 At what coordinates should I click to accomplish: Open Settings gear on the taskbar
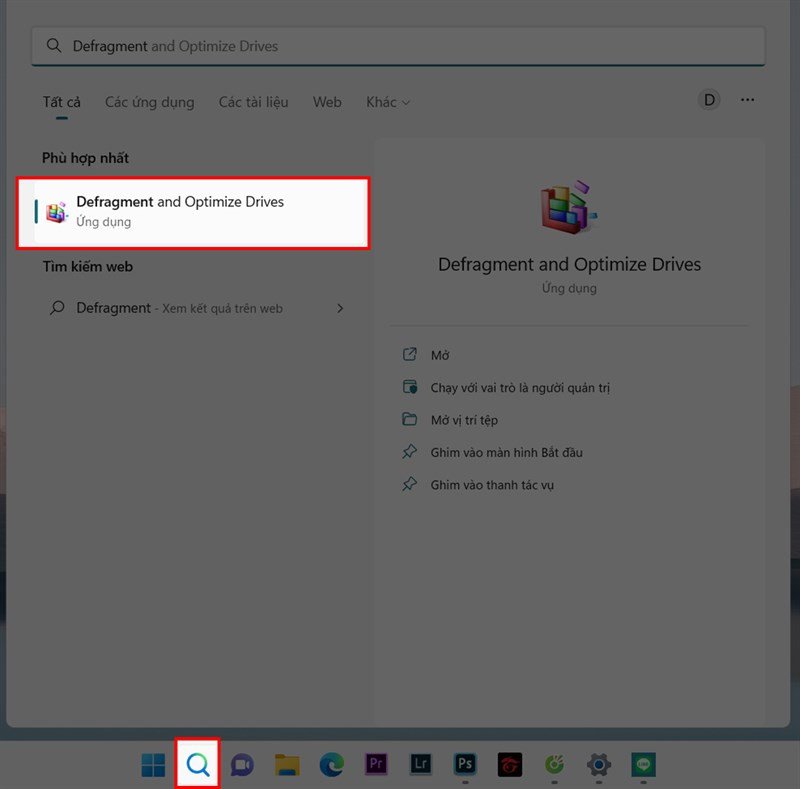(598, 765)
